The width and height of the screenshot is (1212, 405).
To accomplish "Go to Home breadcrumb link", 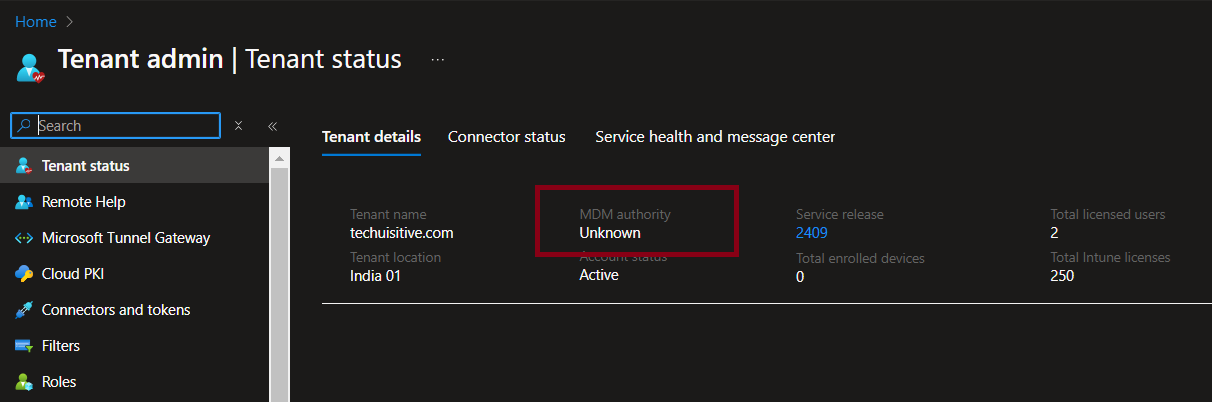I will [36, 21].
